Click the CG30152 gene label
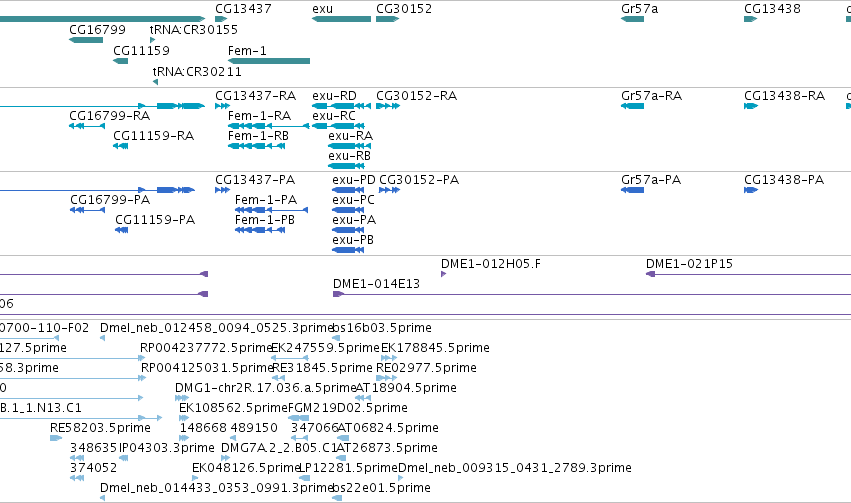The width and height of the screenshot is (851, 503). (x=404, y=9)
